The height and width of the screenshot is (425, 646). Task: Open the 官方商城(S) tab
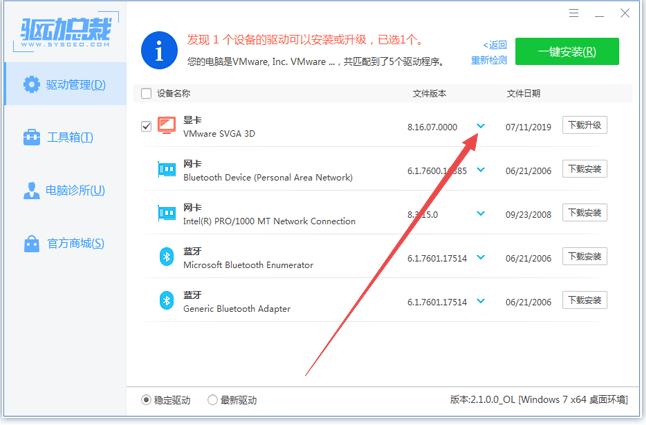[x=65, y=243]
